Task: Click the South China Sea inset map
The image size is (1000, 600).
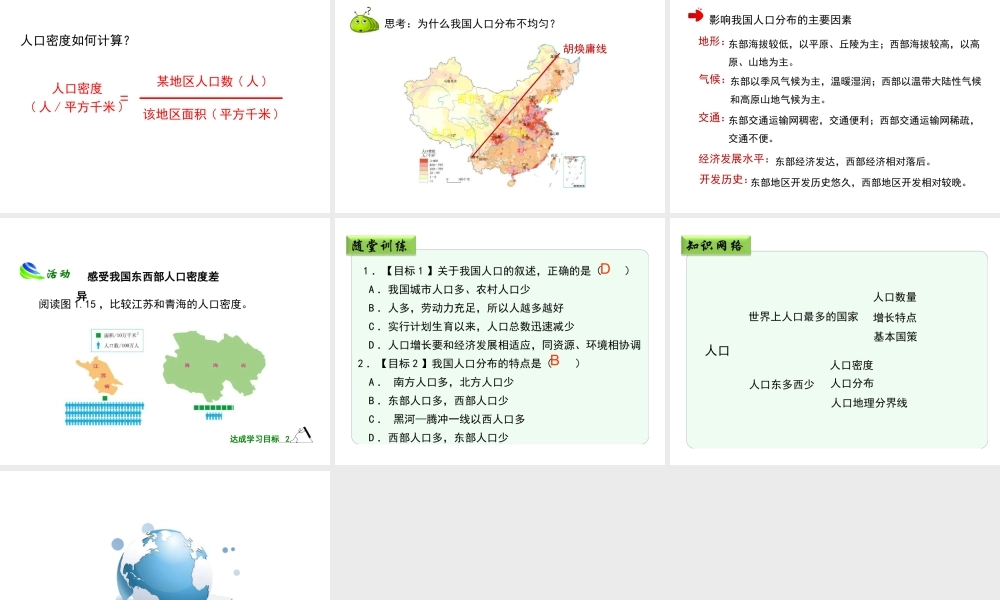Action: 574,172
